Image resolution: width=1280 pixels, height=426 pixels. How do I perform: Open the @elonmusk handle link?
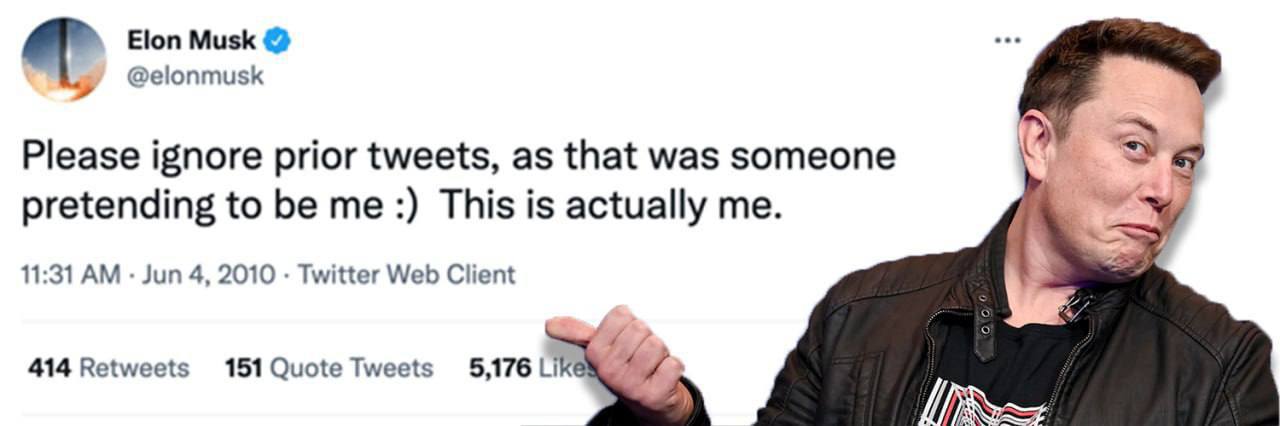[x=196, y=75]
